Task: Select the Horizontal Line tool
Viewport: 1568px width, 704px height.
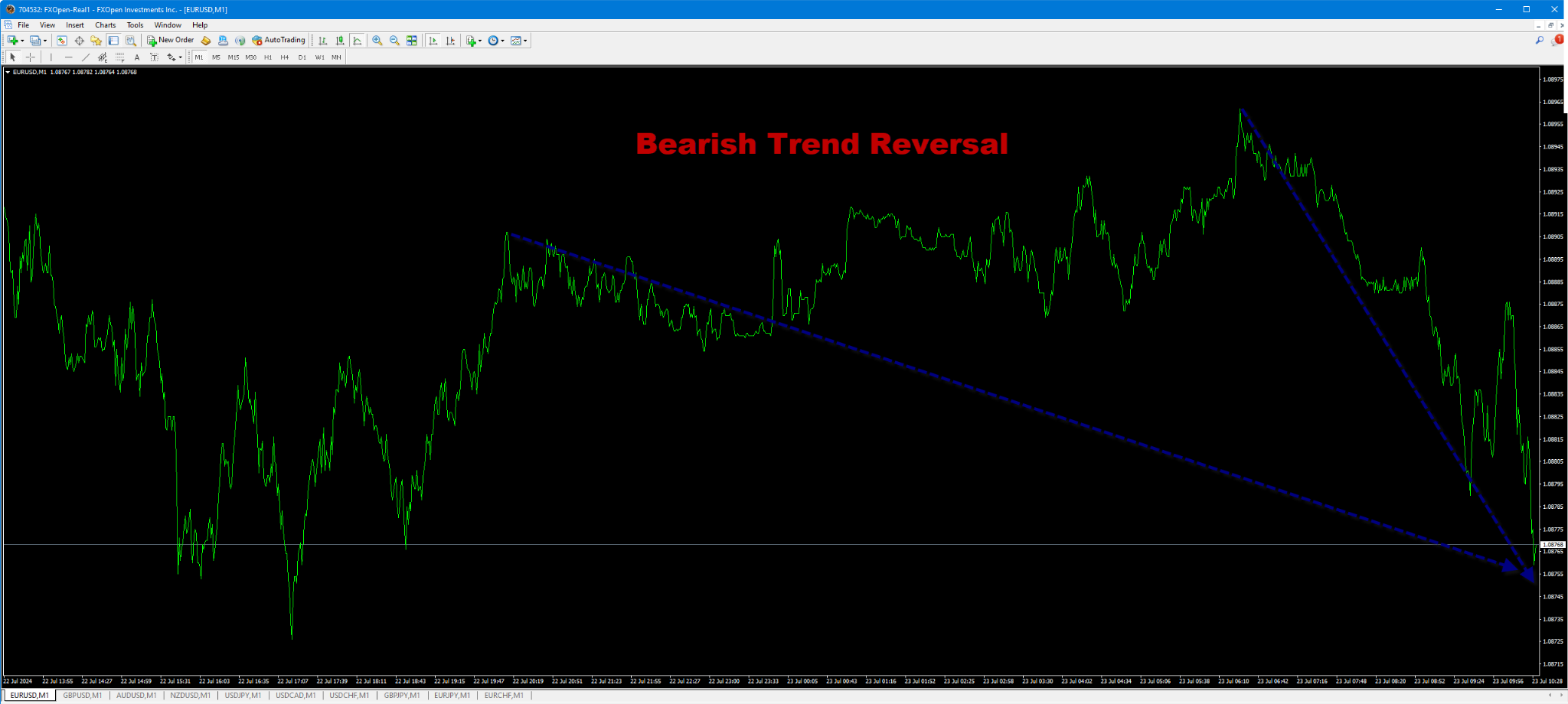Action: [x=68, y=57]
